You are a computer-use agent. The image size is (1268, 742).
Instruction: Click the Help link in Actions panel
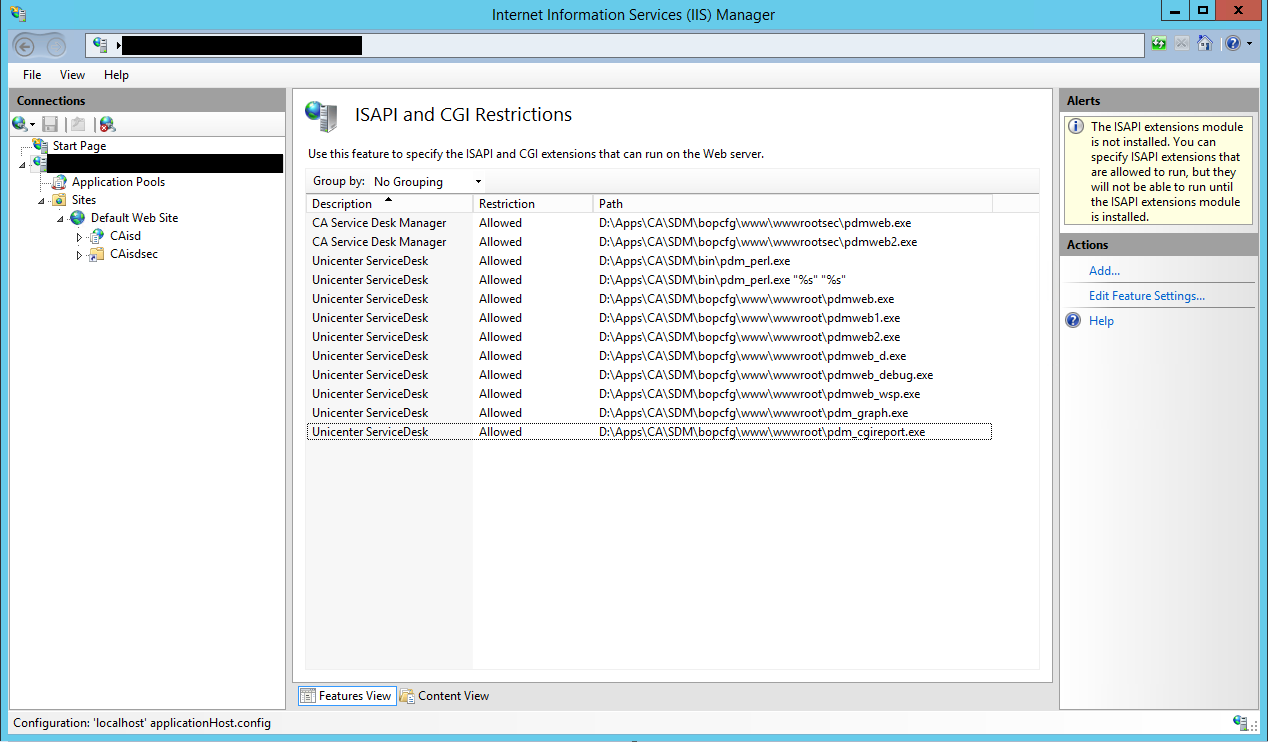[x=1101, y=321]
